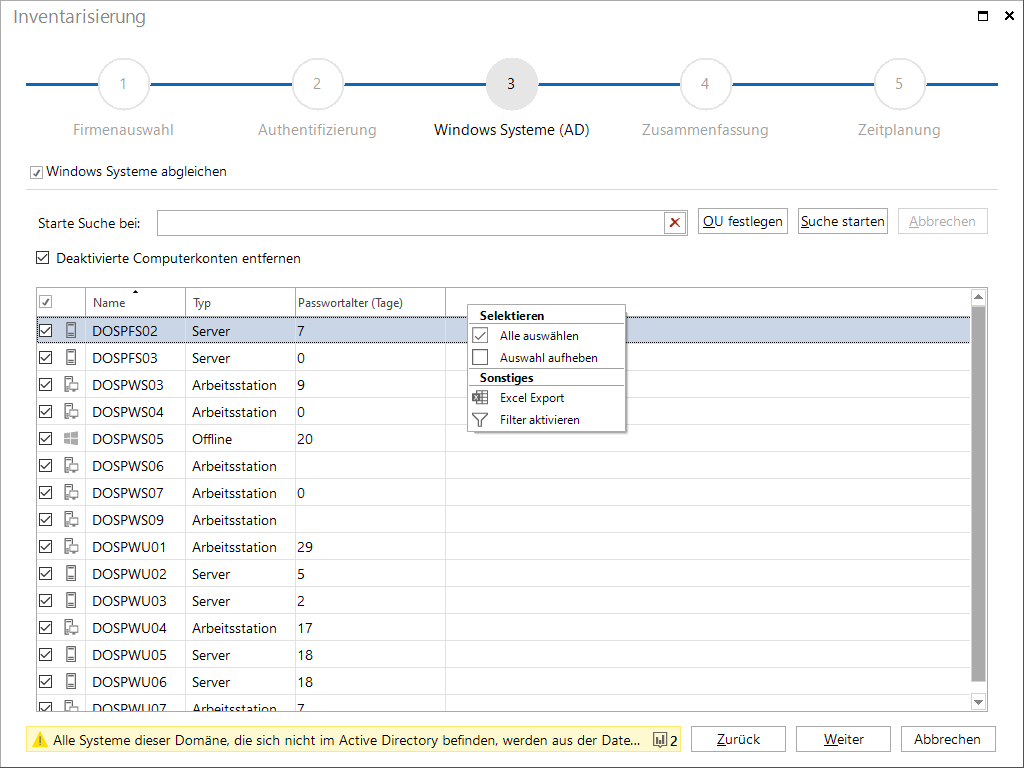Click the bottom Abbrechen button
The image size is (1024, 768).
coord(948,739)
